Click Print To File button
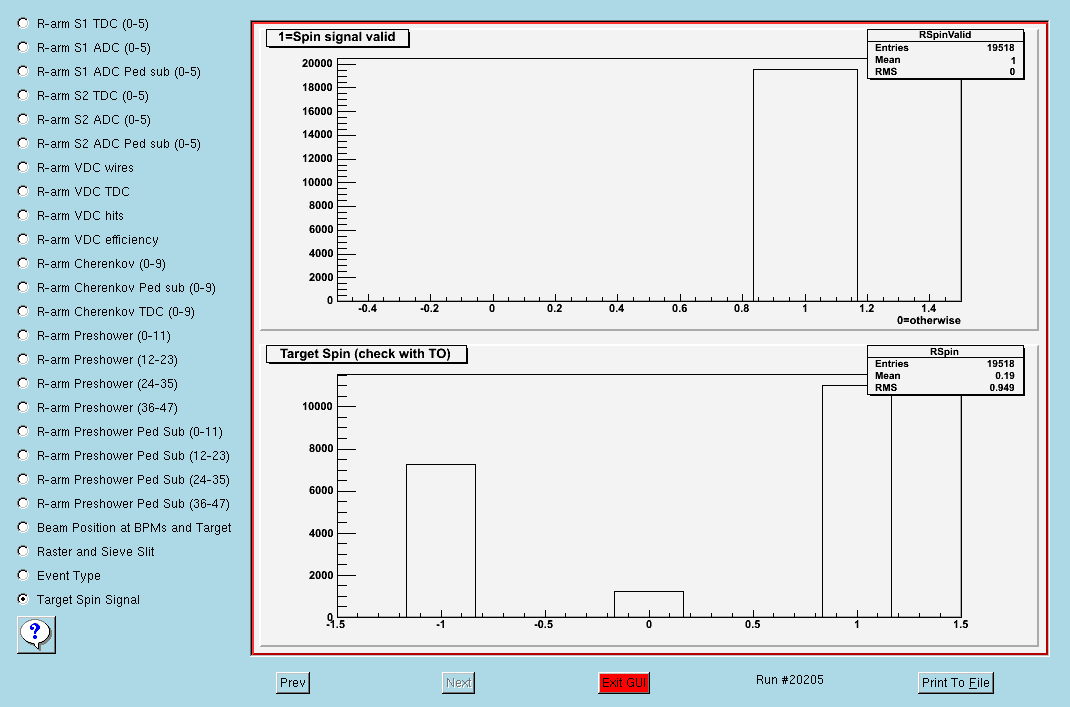Viewport: 1070px width, 707px height. [955, 682]
